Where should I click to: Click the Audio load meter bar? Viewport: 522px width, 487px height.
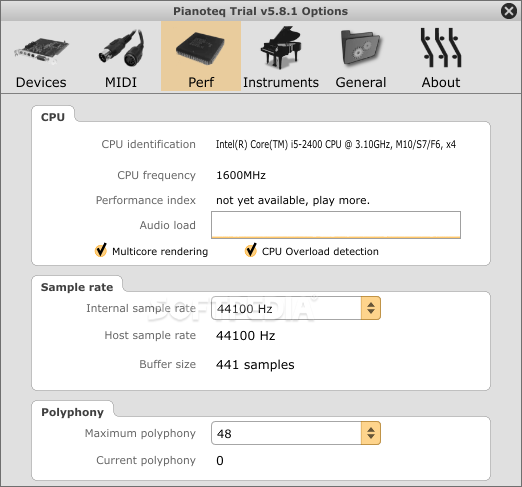(x=336, y=225)
